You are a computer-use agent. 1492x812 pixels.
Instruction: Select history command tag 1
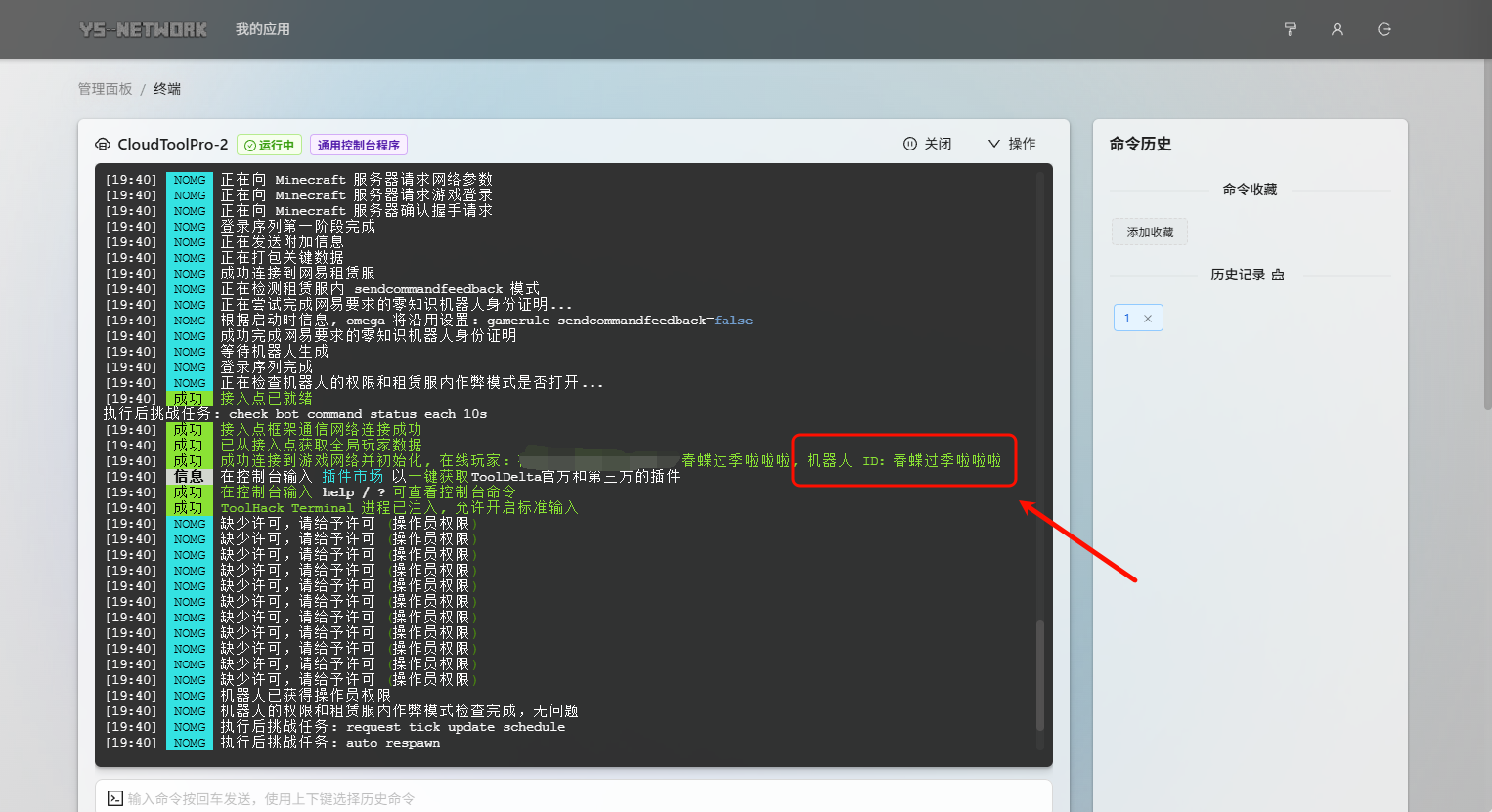(x=1127, y=319)
